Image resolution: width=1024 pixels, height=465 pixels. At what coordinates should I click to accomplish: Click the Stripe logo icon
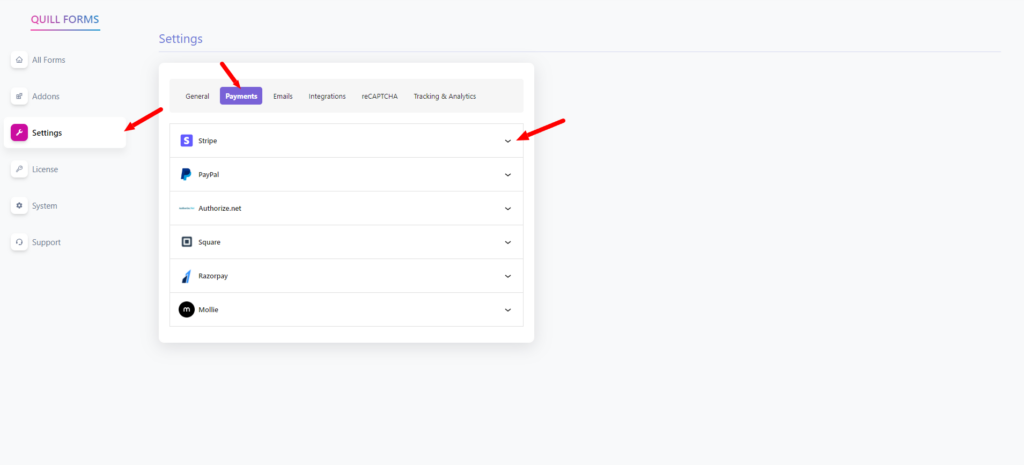[x=187, y=140]
